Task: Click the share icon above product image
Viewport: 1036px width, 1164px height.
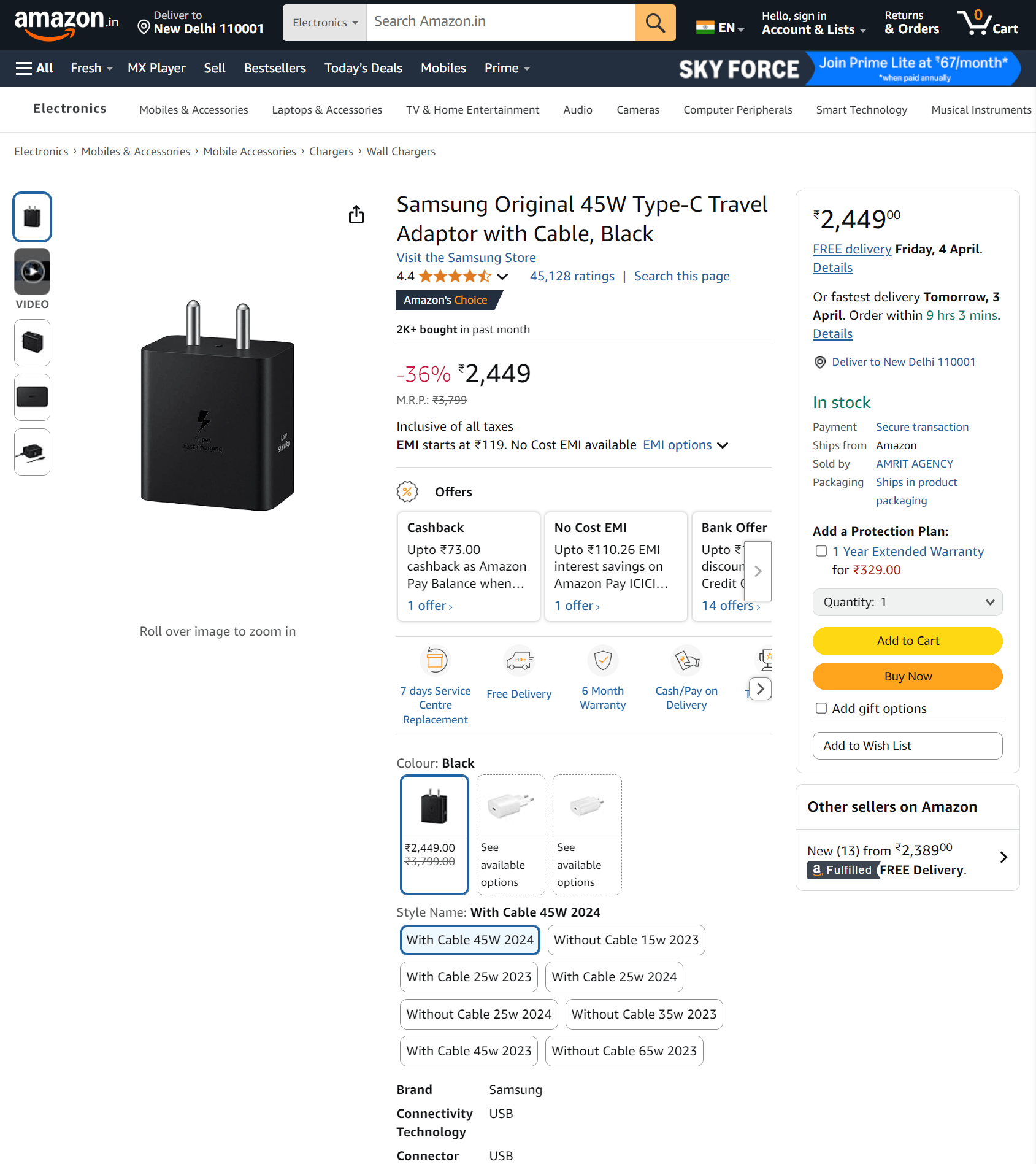Action: point(356,214)
